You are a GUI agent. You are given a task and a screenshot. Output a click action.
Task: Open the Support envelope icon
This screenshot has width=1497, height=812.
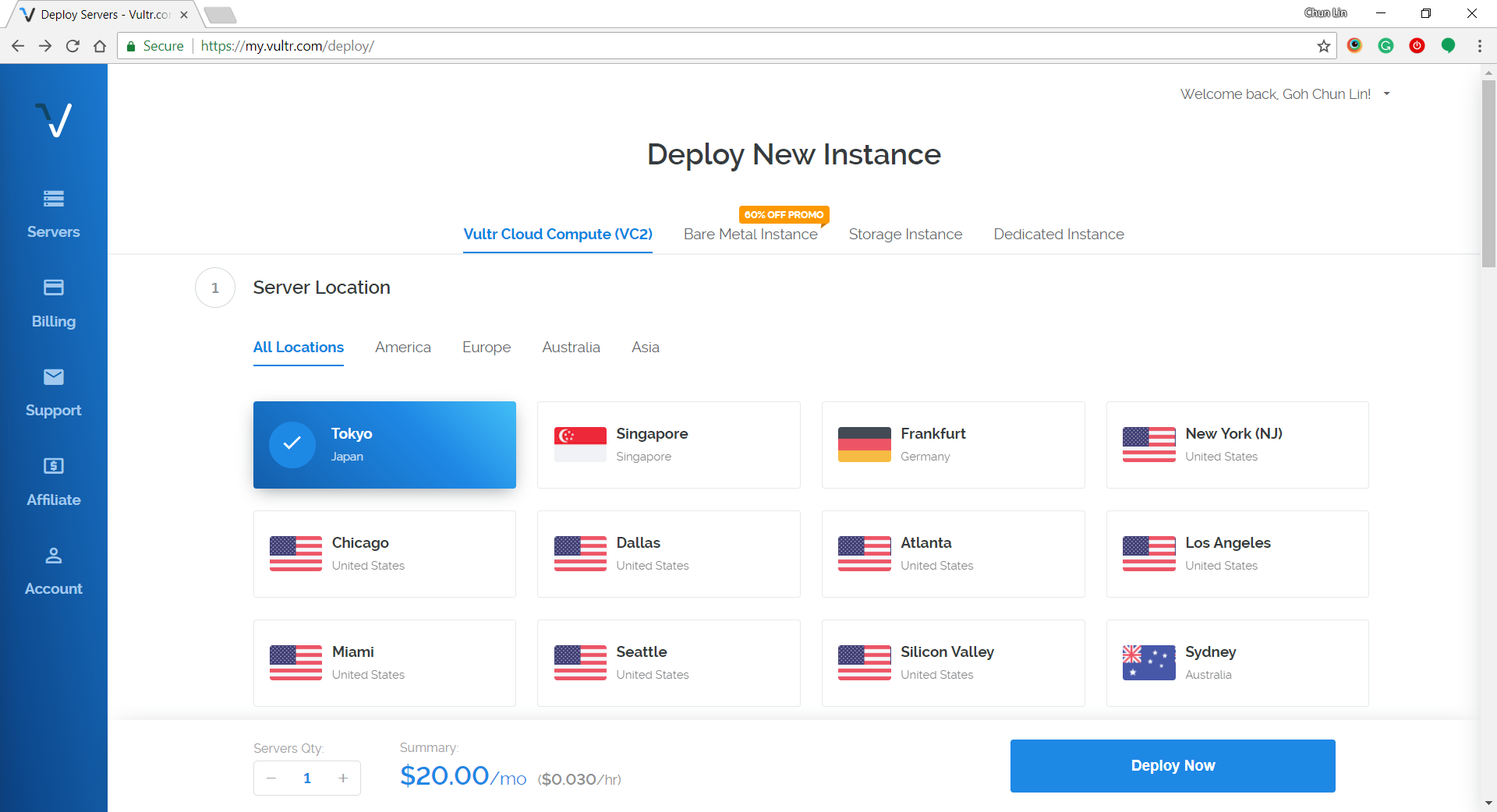53,378
